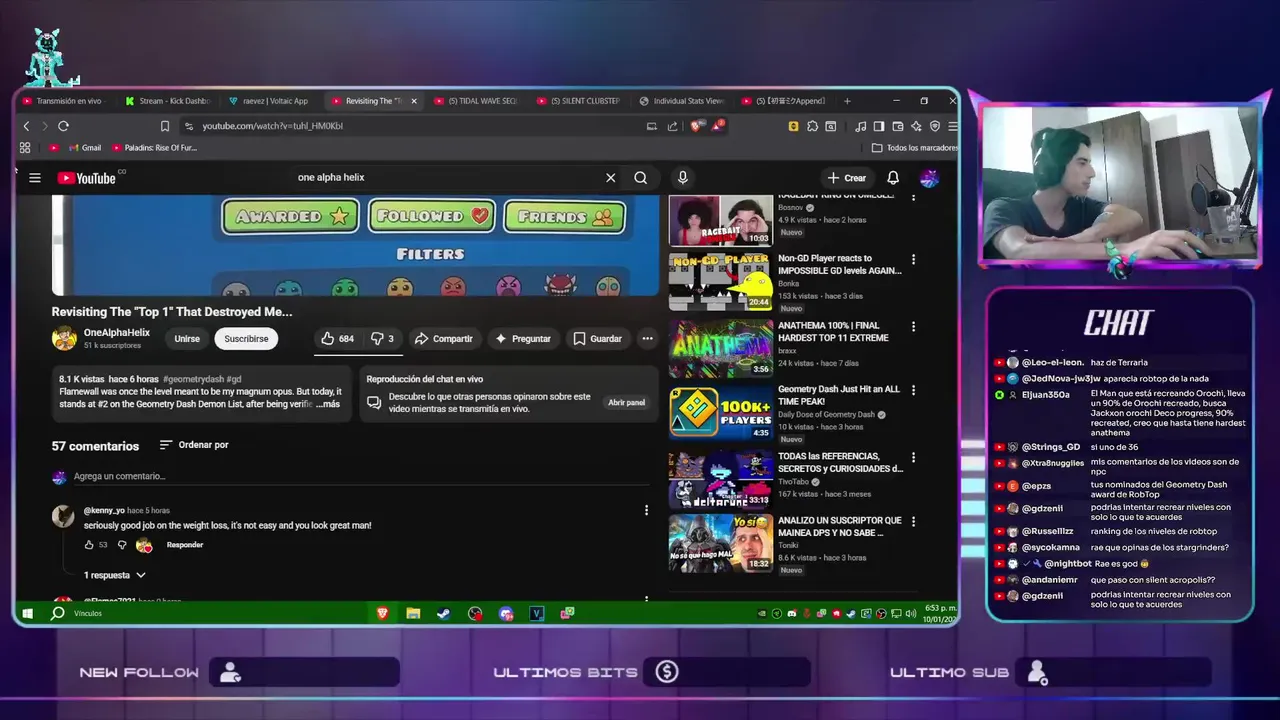Open Brave browser from taskbar
Screen dimensions: 1280x720
[382, 613]
